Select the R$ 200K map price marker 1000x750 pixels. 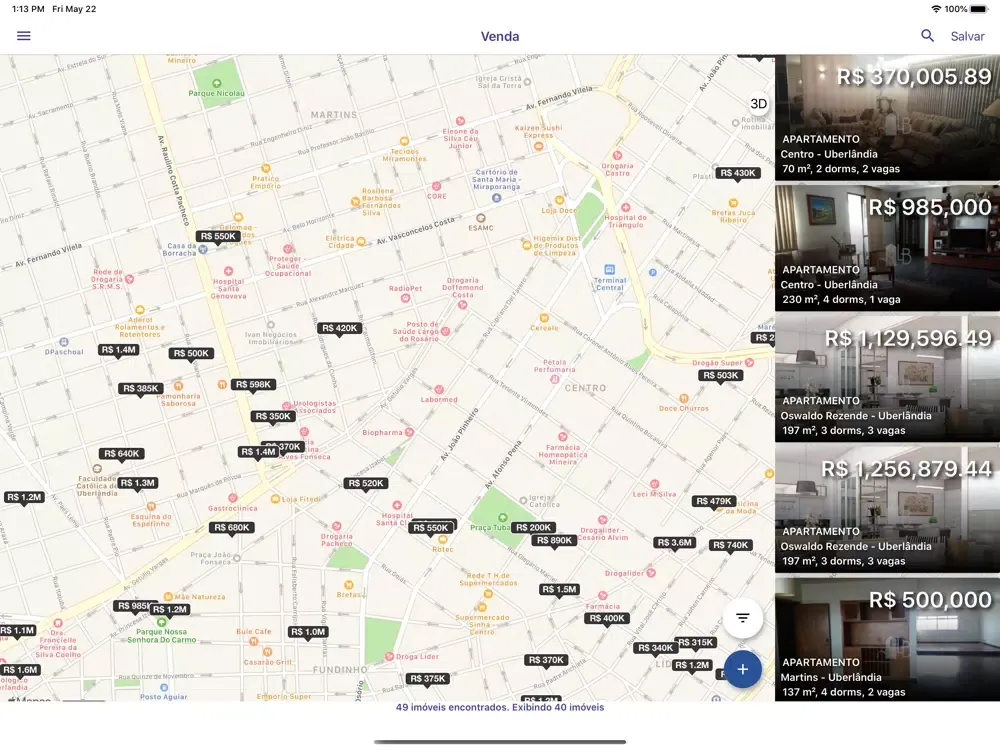point(533,527)
